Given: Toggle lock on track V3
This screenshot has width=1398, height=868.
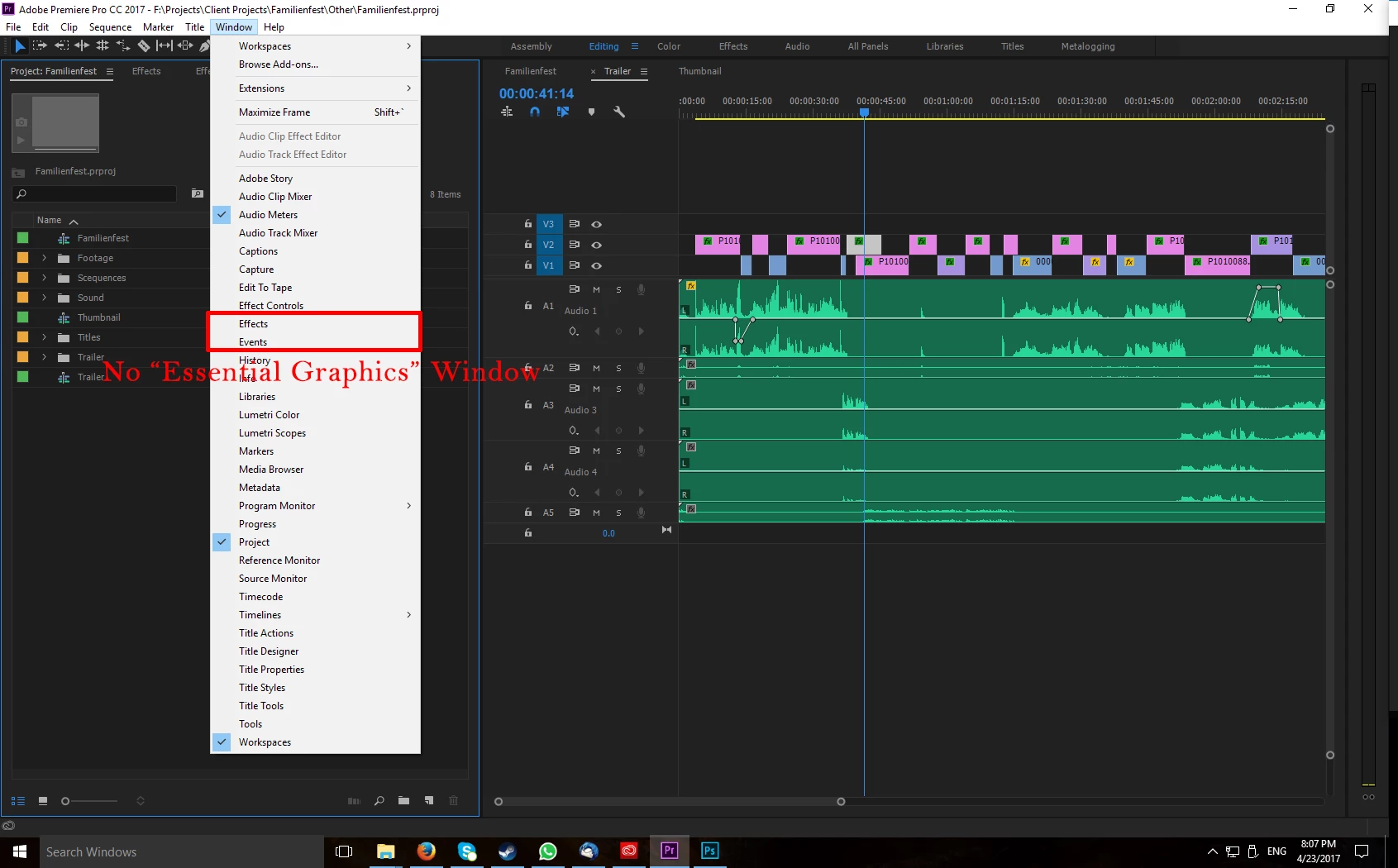Looking at the screenshot, I should click(527, 224).
